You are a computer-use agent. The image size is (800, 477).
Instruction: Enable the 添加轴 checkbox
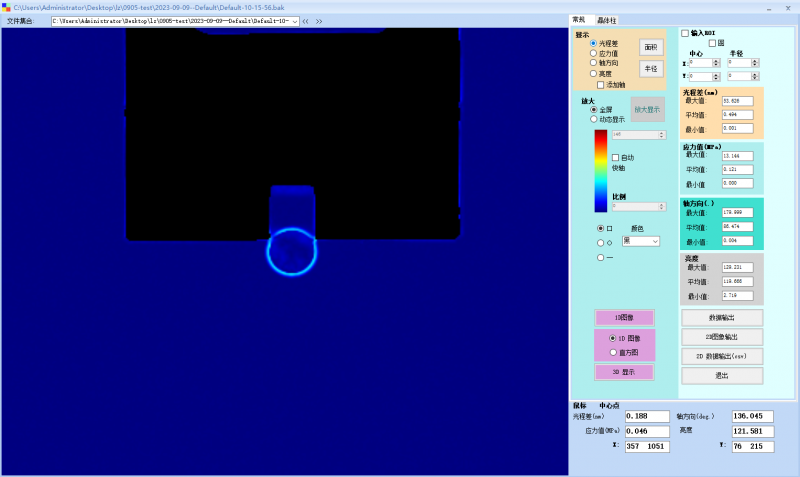click(x=601, y=85)
